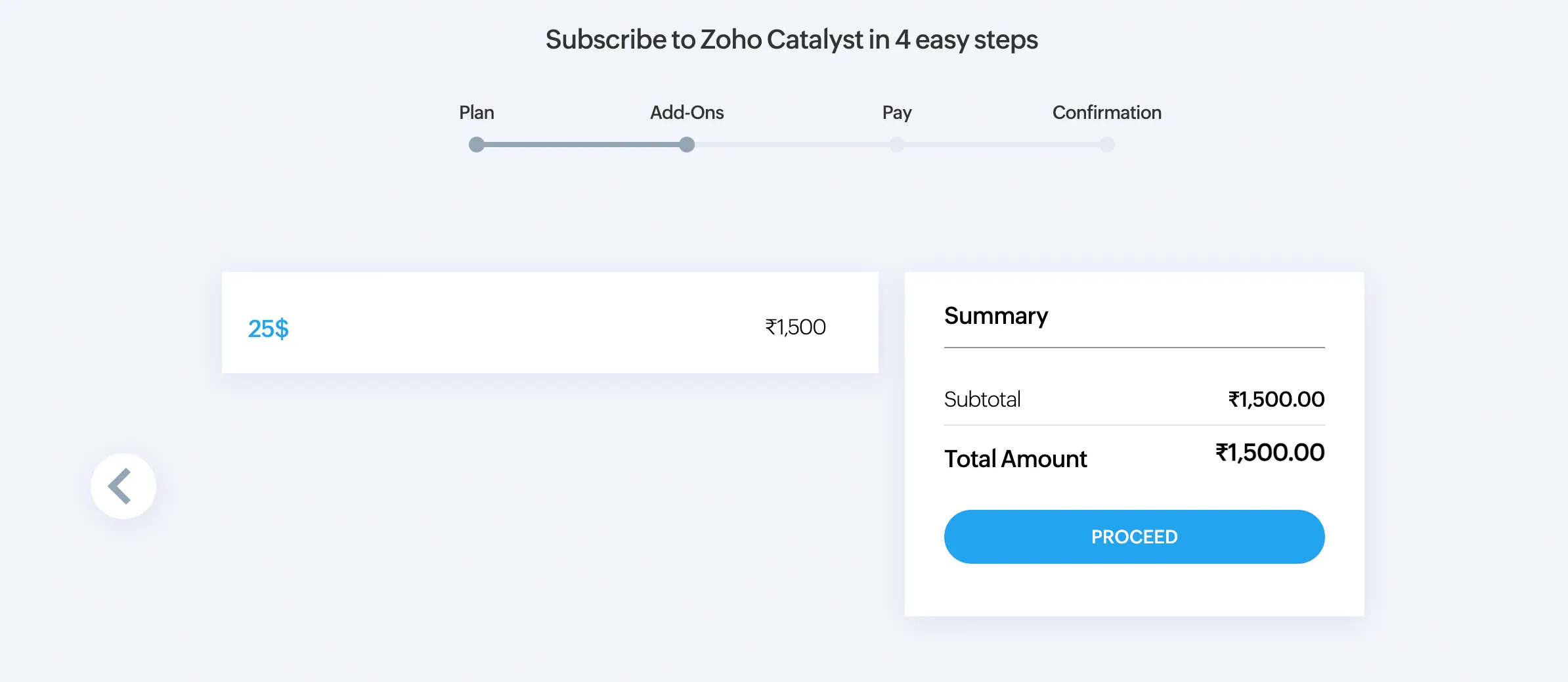Click the Summary heading
The height and width of the screenshot is (682, 1568).
click(996, 316)
